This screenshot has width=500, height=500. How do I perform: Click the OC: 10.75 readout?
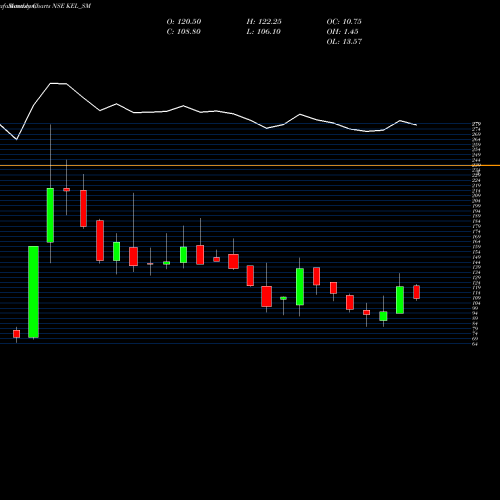[x=344, y=22]
